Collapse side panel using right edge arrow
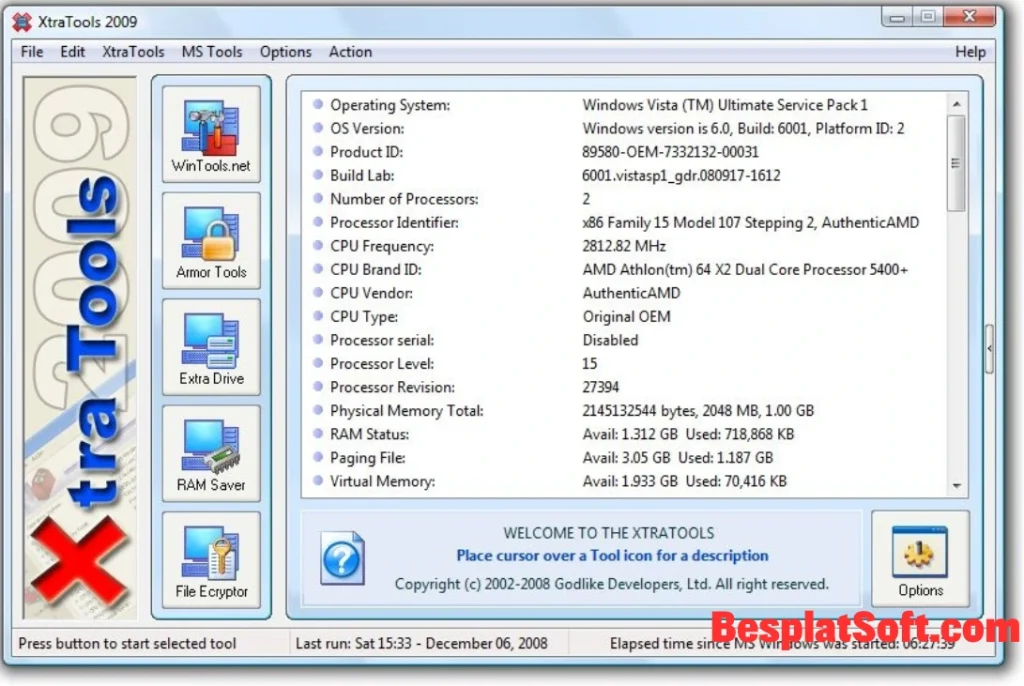The height and width of the screenshot is (686, 1024). pyautogui.click(x=989, y=349)
